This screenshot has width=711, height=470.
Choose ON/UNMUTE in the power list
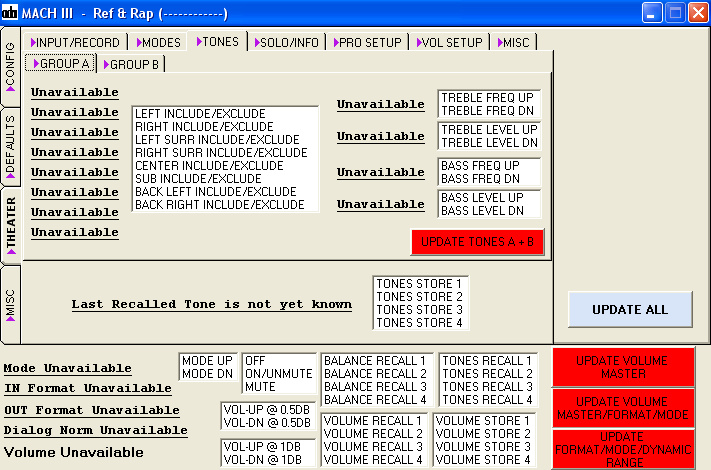pos(278,374)
